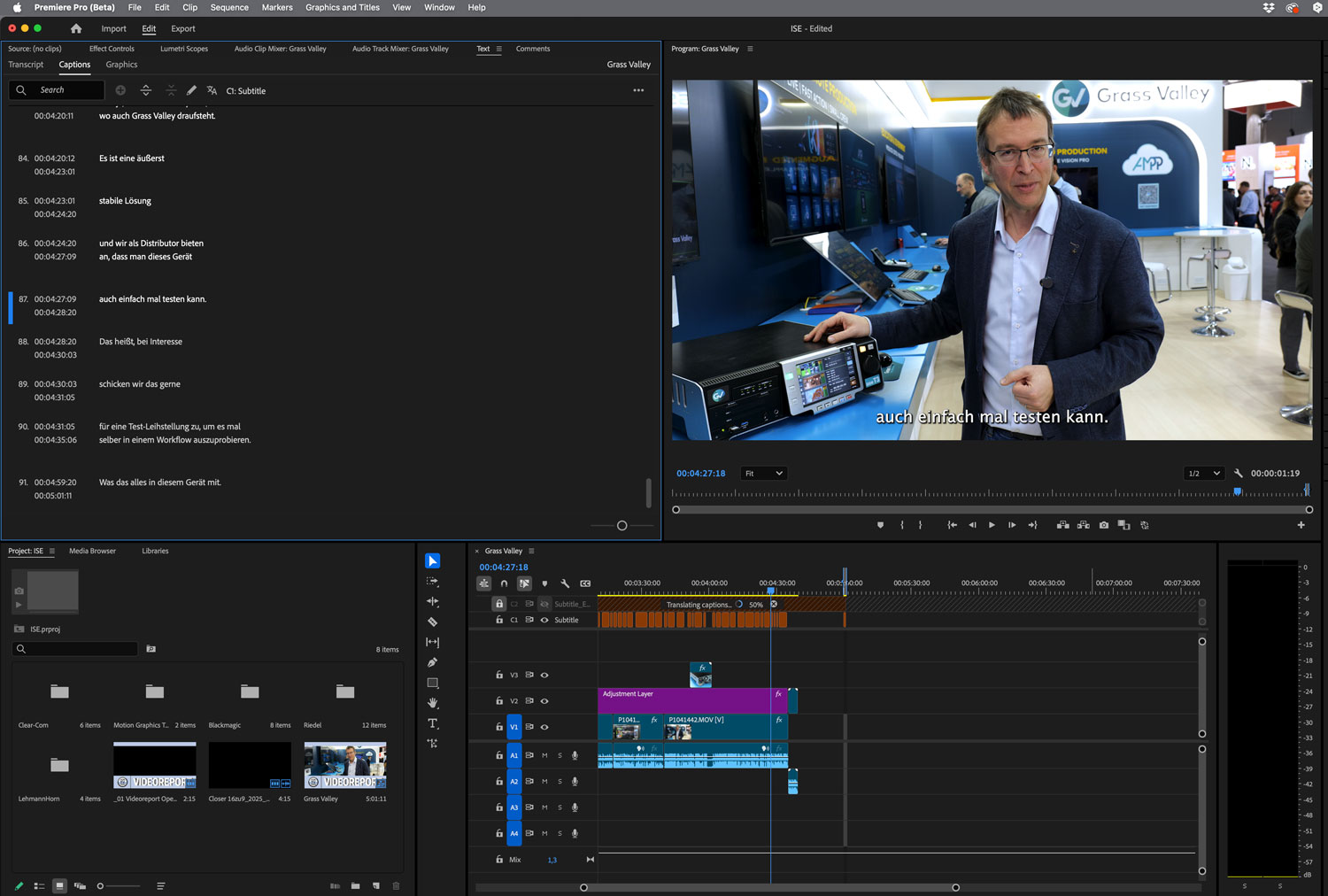Click the Export Frame camera icon
The height and width of the screenshot is (896, 1328).
pos(1104,525)
